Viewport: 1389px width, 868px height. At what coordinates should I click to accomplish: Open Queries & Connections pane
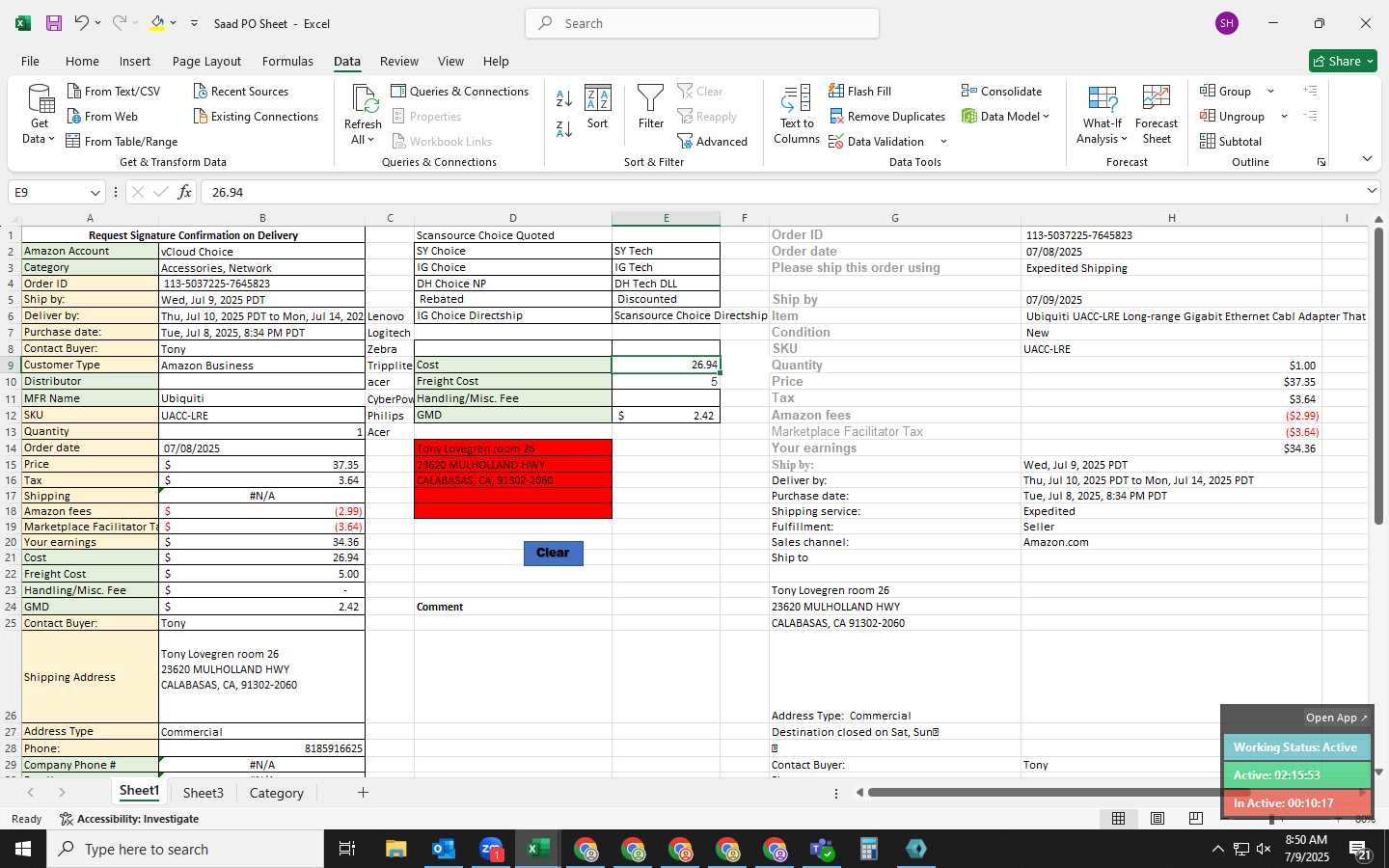pyautogui.click(x=460, y=91)
